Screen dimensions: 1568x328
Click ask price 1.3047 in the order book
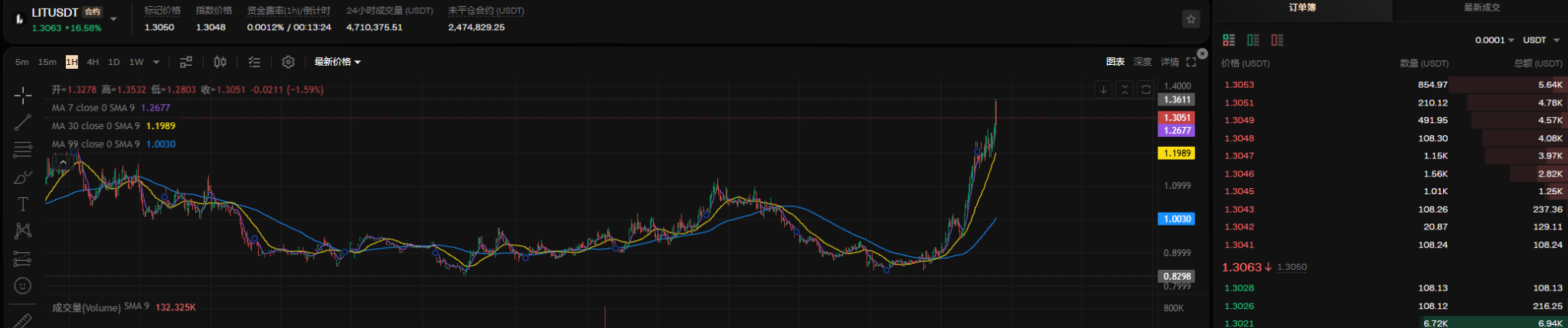click(1239, 156)
